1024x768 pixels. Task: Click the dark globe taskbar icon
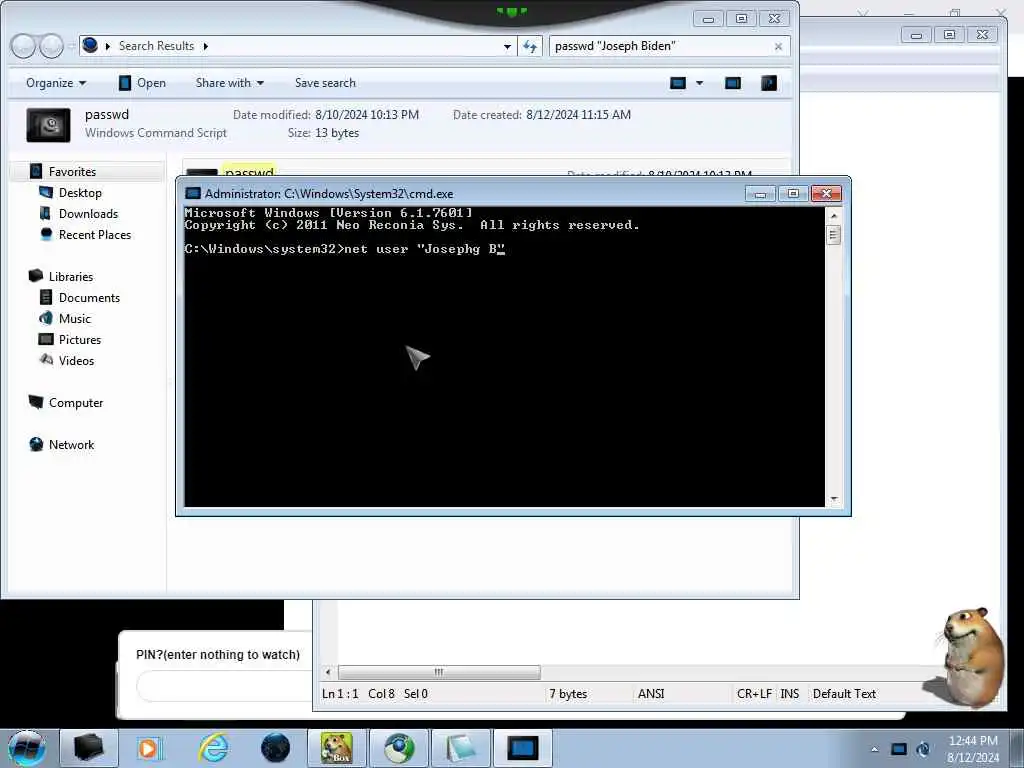click(275, 748)
